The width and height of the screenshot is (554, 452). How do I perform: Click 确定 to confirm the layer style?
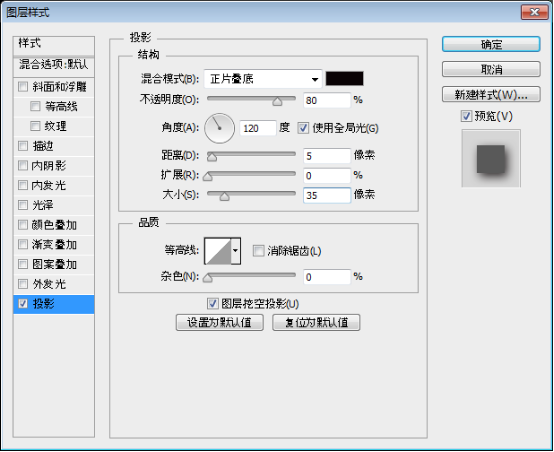[491, 45]
